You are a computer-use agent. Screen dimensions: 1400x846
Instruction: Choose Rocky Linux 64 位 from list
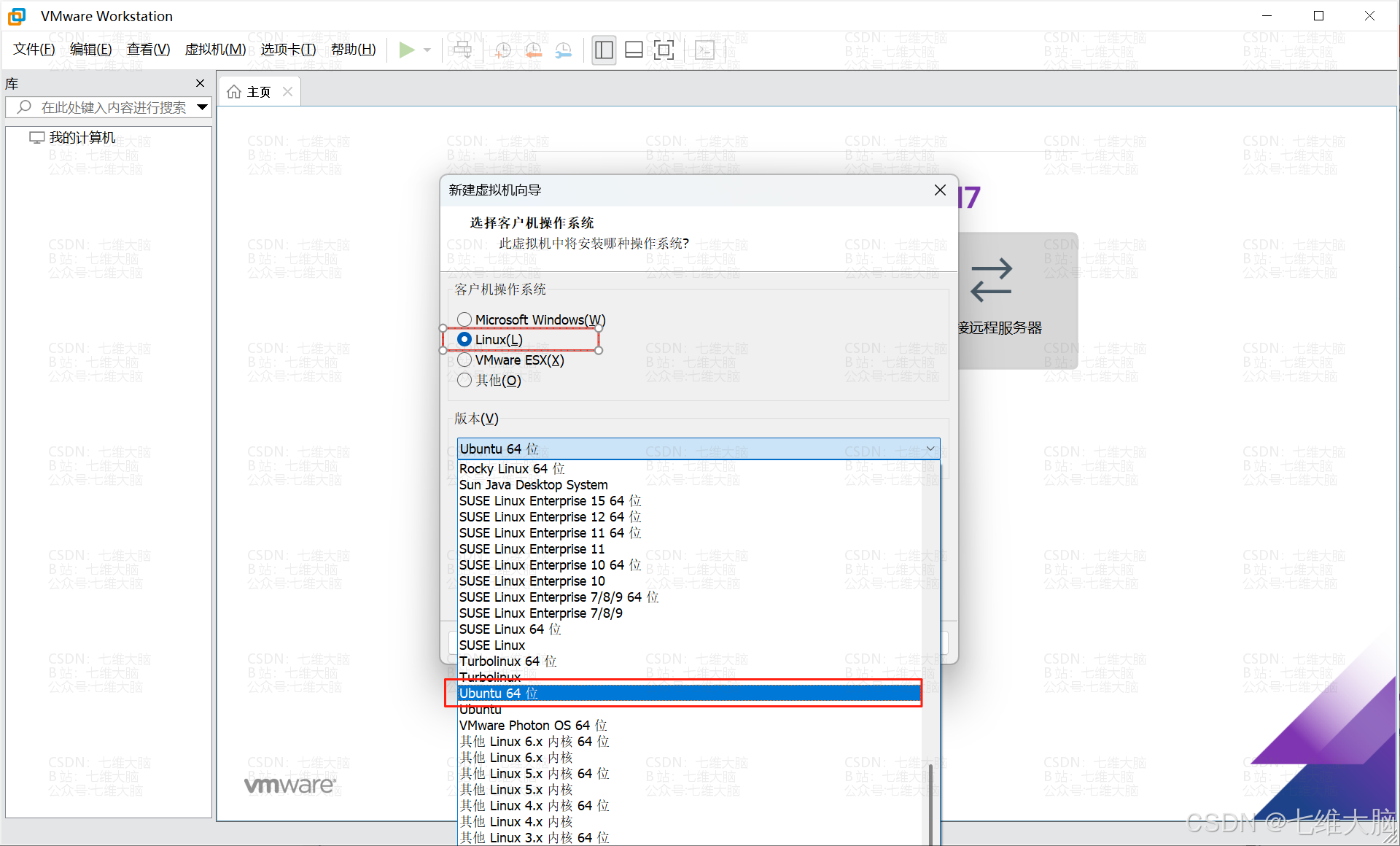(x=512, y=468)
